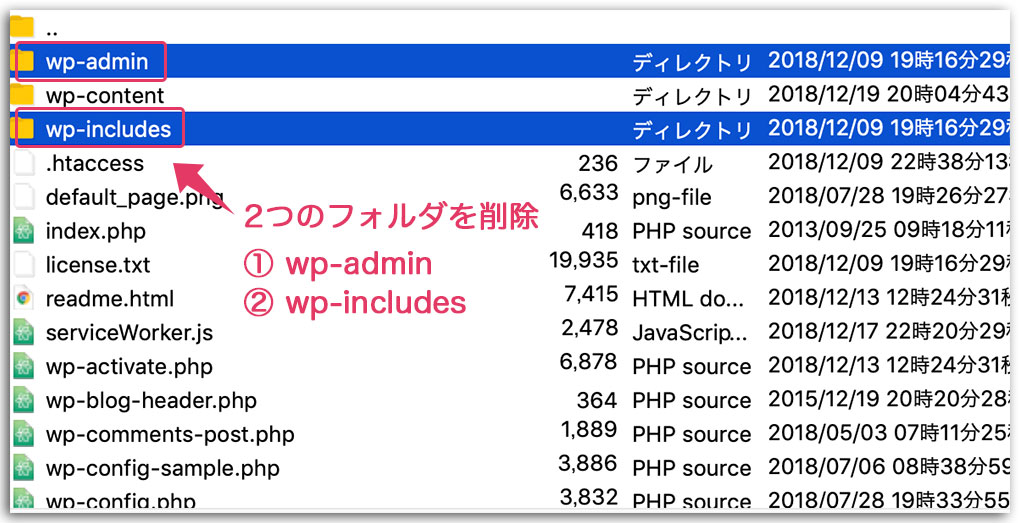
Task: Click the size value 236
Action: coord(598,163)
